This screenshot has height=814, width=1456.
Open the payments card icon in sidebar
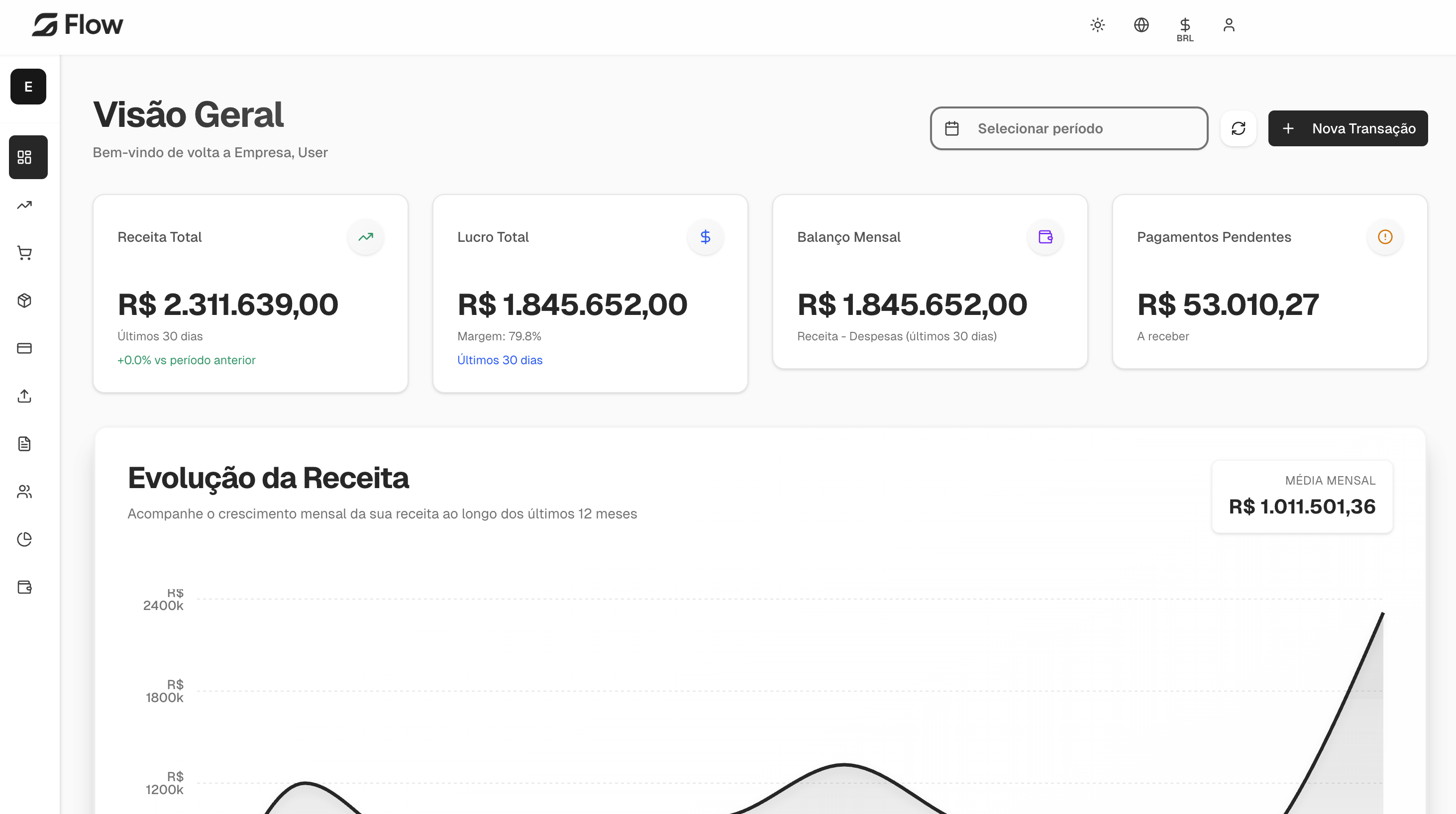point(24,348)
